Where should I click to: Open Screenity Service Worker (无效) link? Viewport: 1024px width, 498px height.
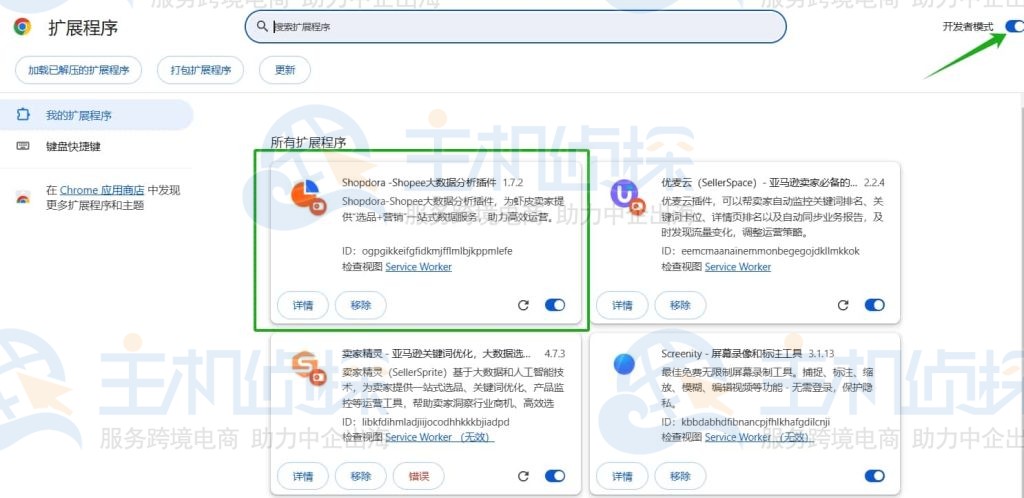[x=760, y=437]
